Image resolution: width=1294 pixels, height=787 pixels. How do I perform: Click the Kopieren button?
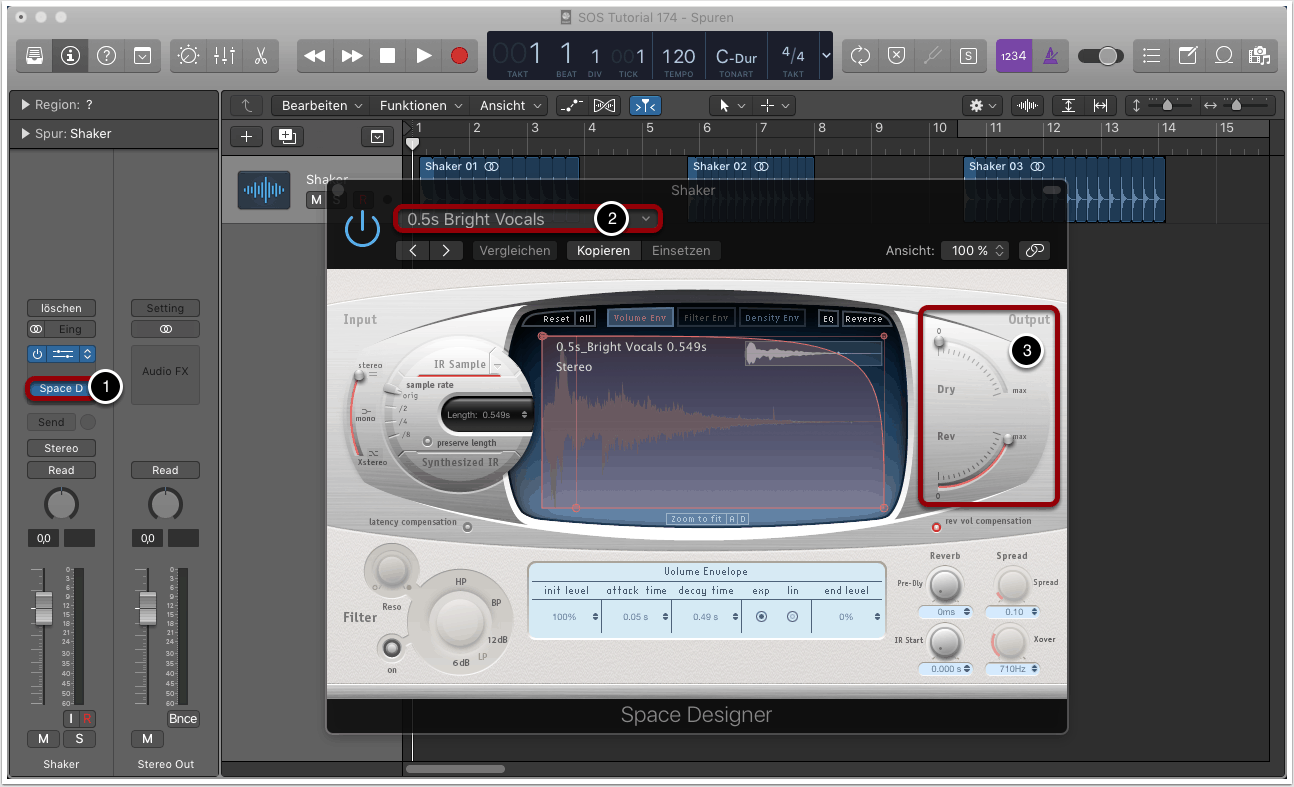tap(603, 250)
